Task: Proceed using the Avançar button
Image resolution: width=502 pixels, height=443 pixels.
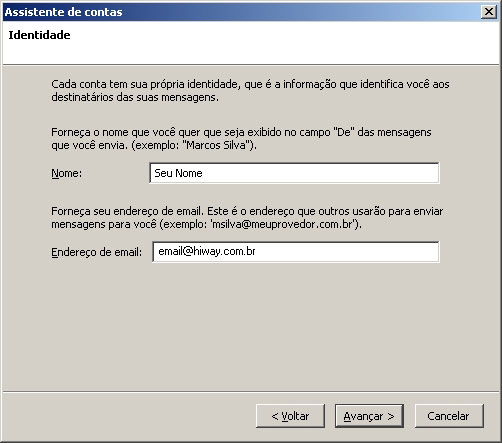Action: coord(369,416)
